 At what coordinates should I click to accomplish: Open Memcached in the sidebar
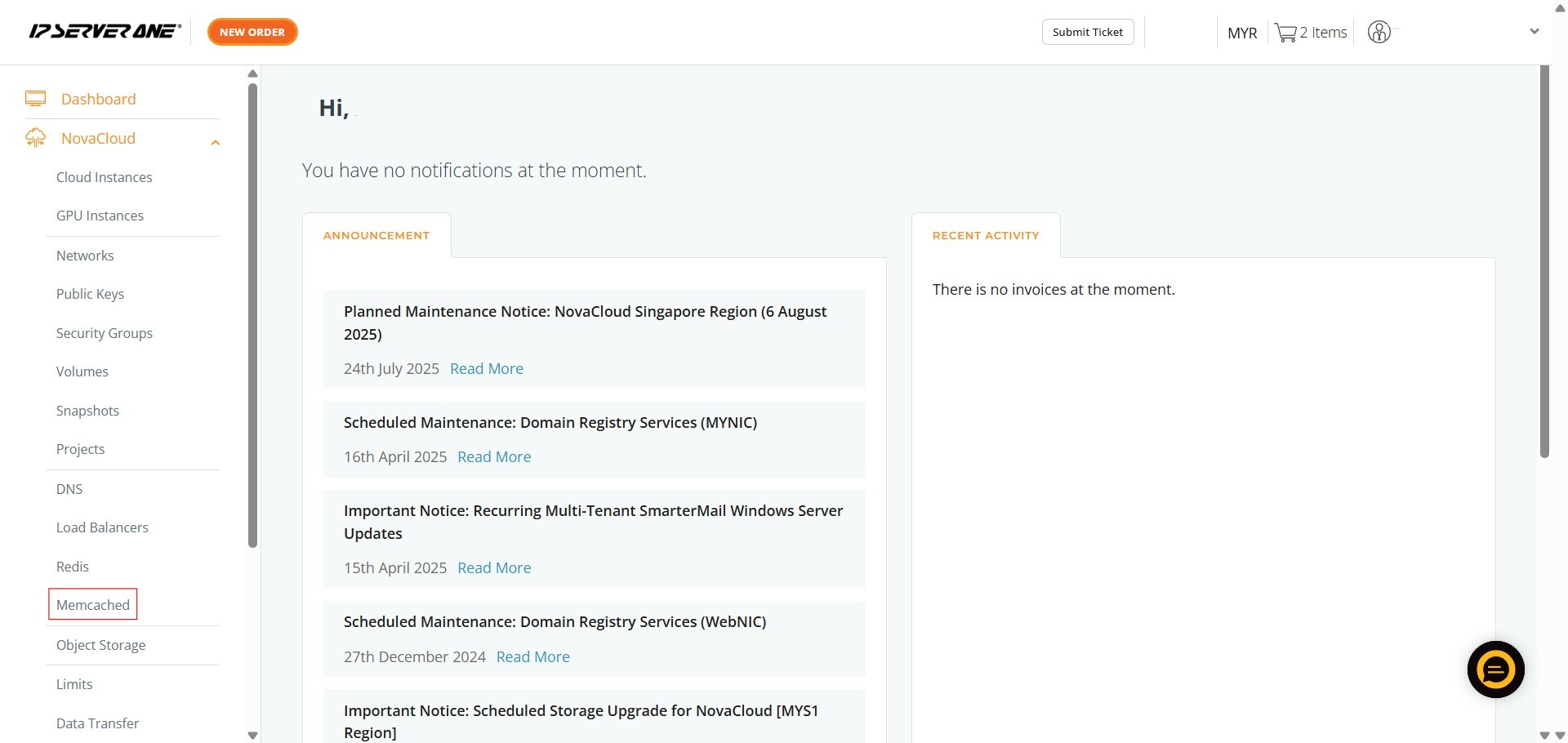93,605
